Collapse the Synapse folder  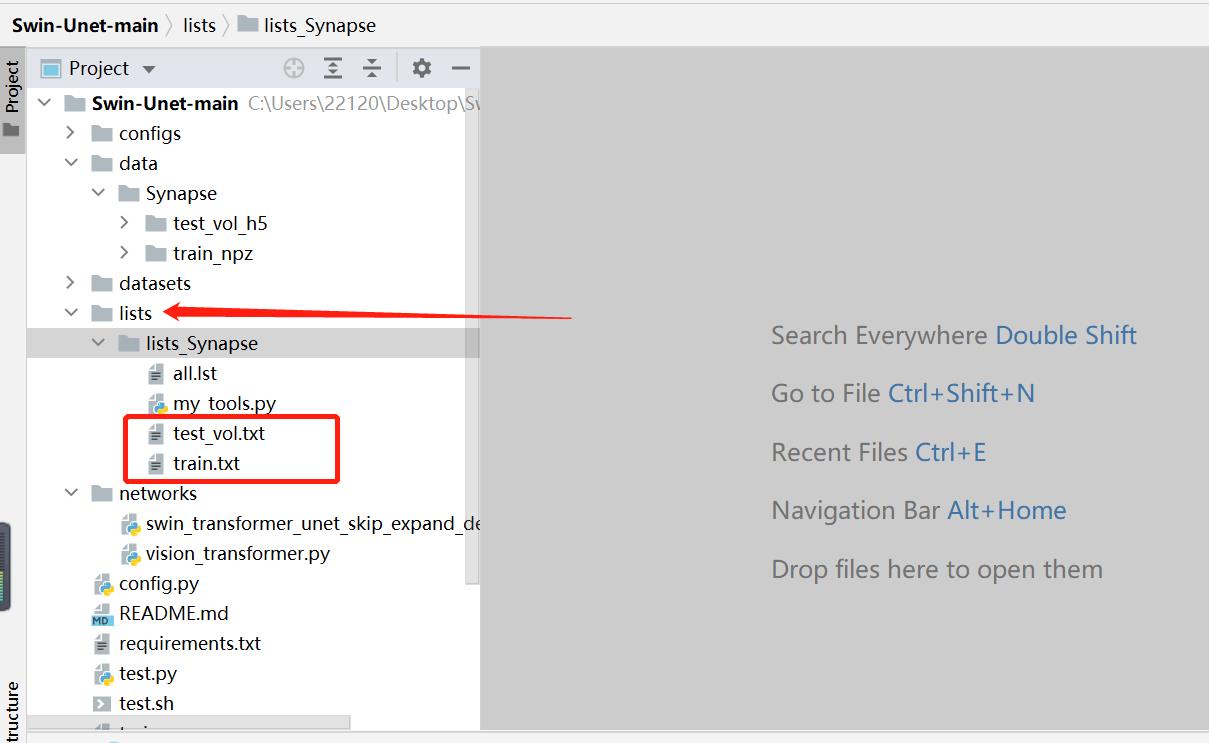[98, 193]
